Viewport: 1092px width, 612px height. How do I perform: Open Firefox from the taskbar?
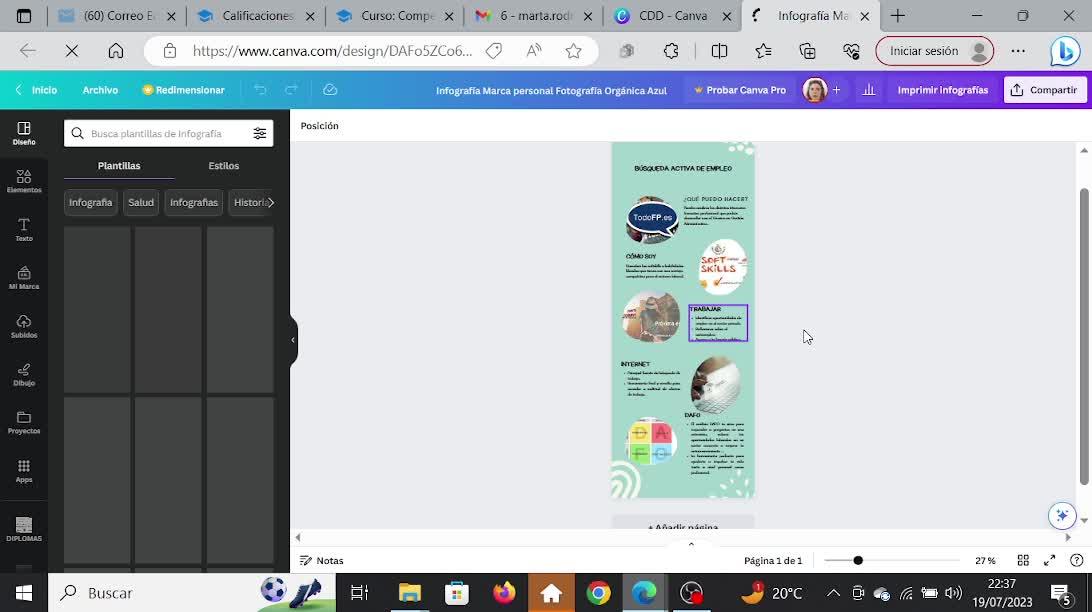coord(504,593)
